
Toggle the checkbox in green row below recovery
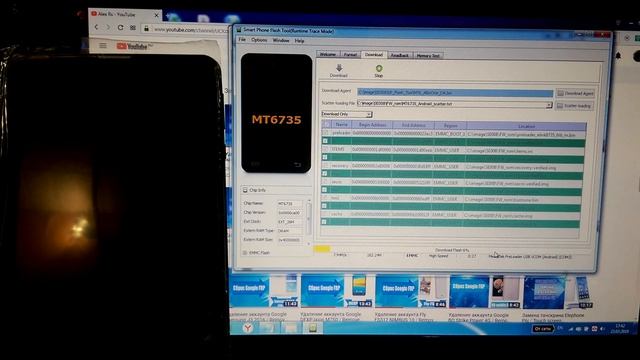click(x=324, y=173)
